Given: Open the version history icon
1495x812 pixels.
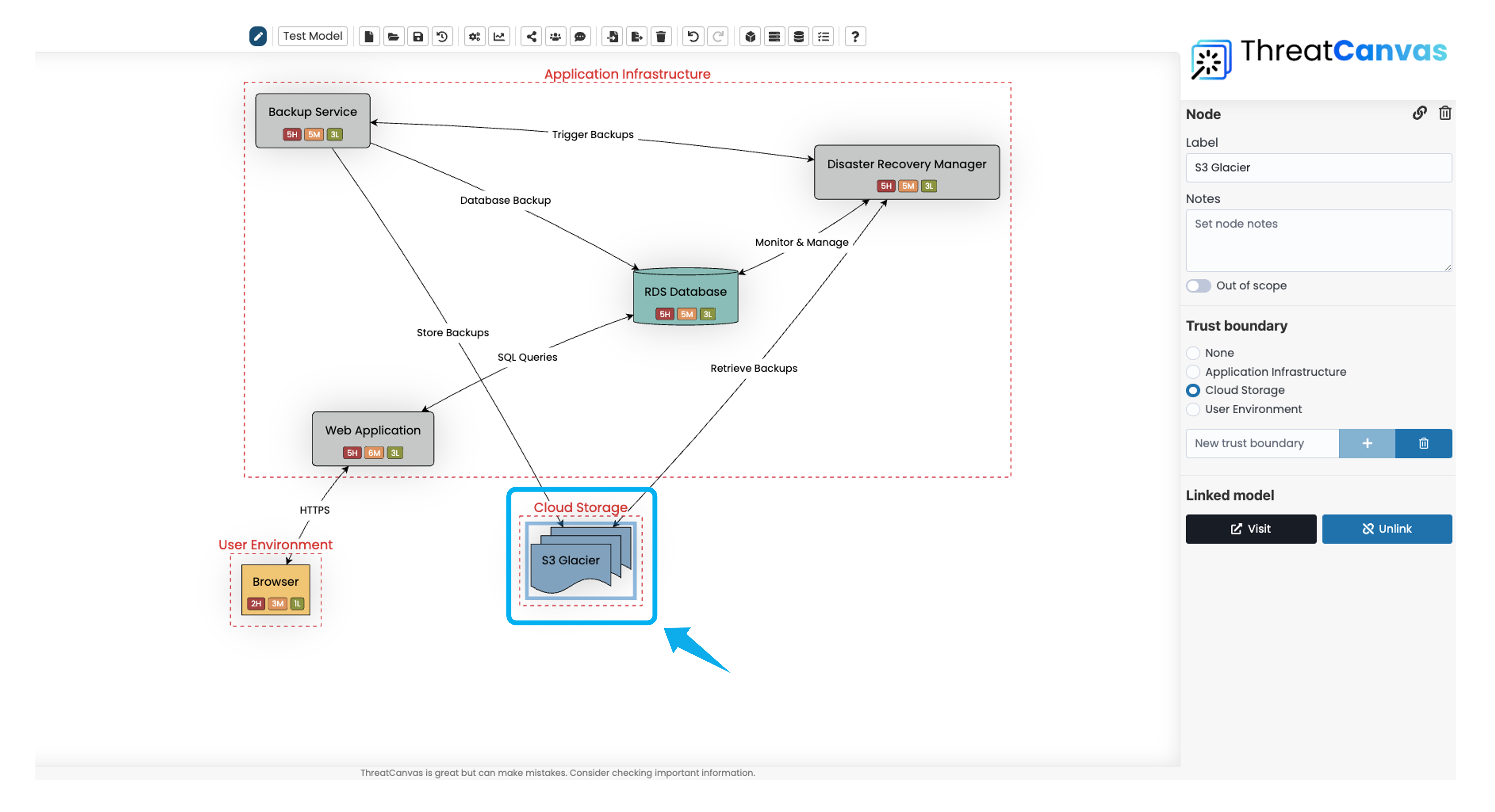Looking at the screenshot, I should (442, 37).
